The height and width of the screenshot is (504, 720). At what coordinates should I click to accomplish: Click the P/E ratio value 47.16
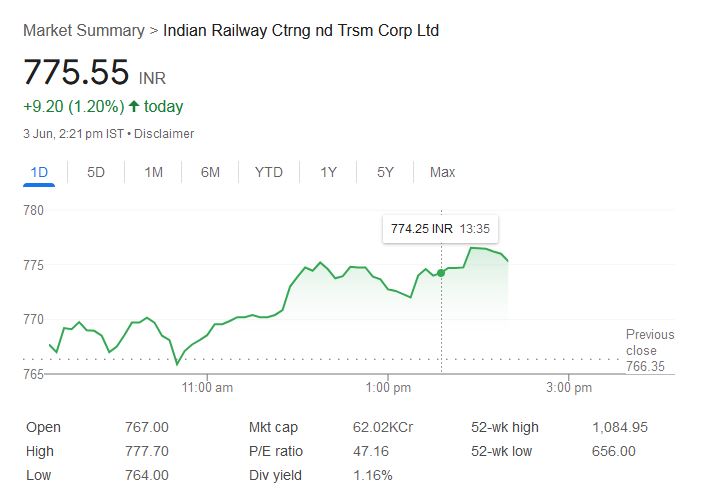[x=371, y=451]
